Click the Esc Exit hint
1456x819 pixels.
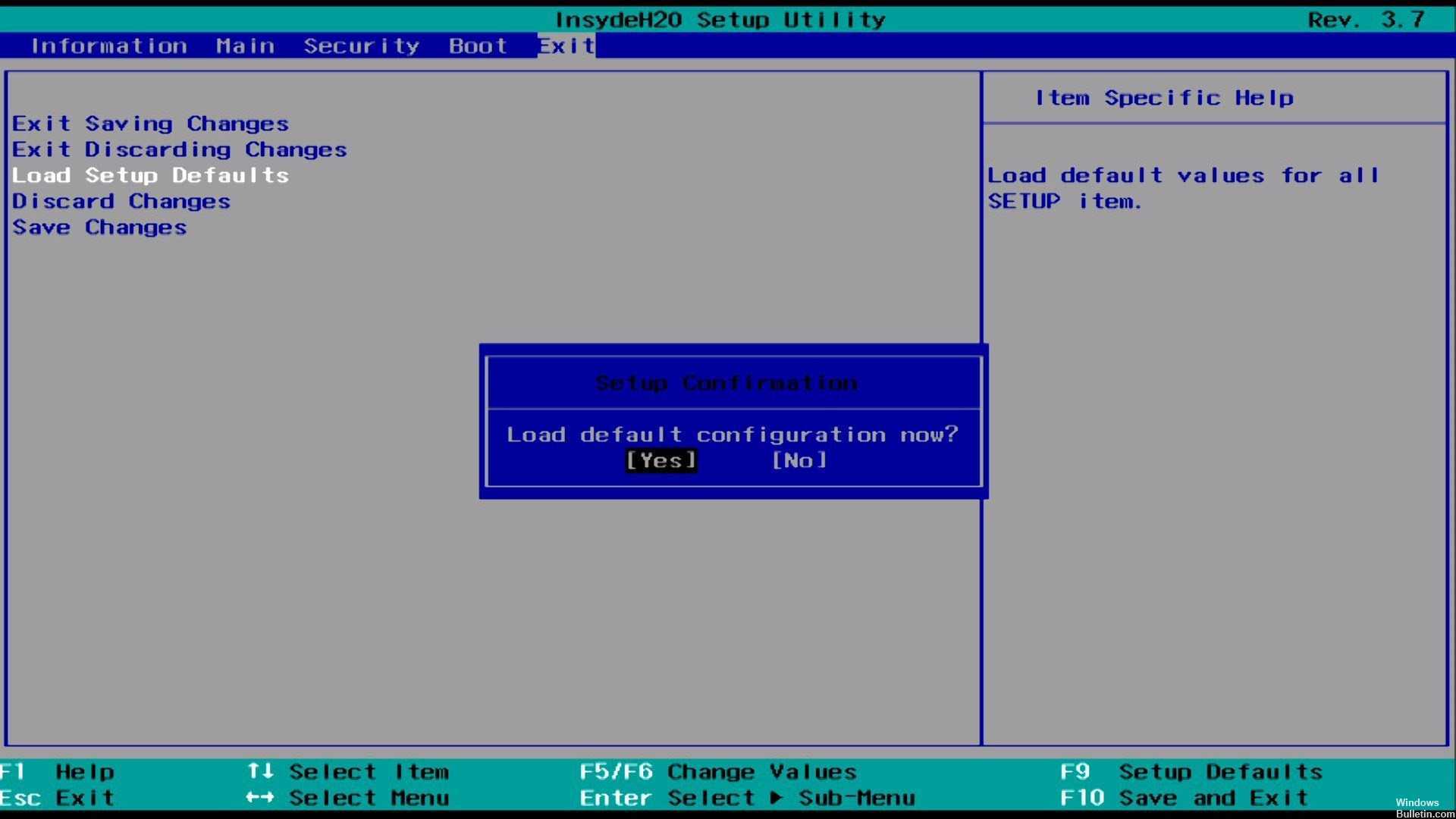(x=58, y=798)
